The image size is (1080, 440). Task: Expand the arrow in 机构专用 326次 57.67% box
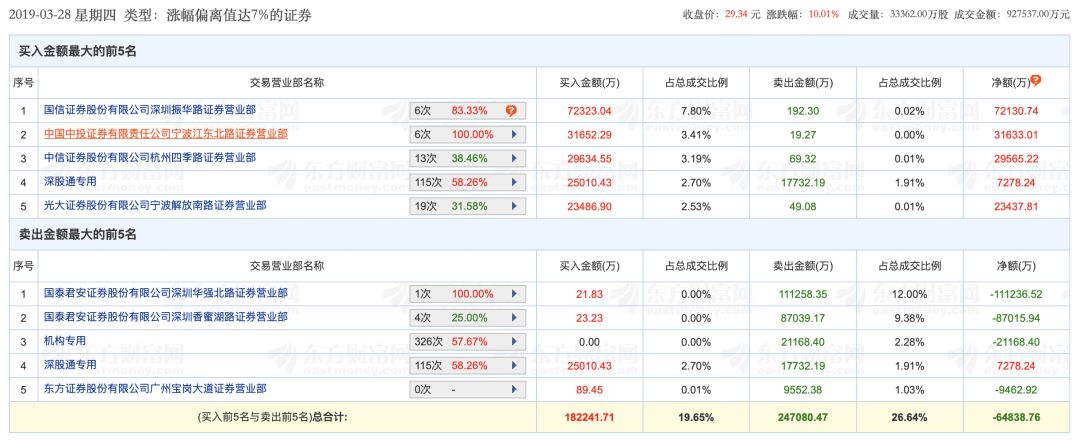[514, 342]
